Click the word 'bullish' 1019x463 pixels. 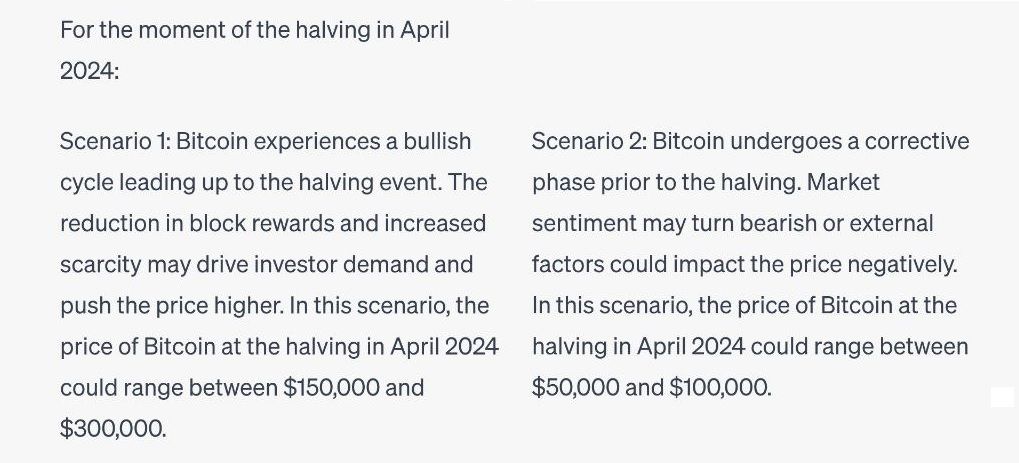click(x=436, y=141)
